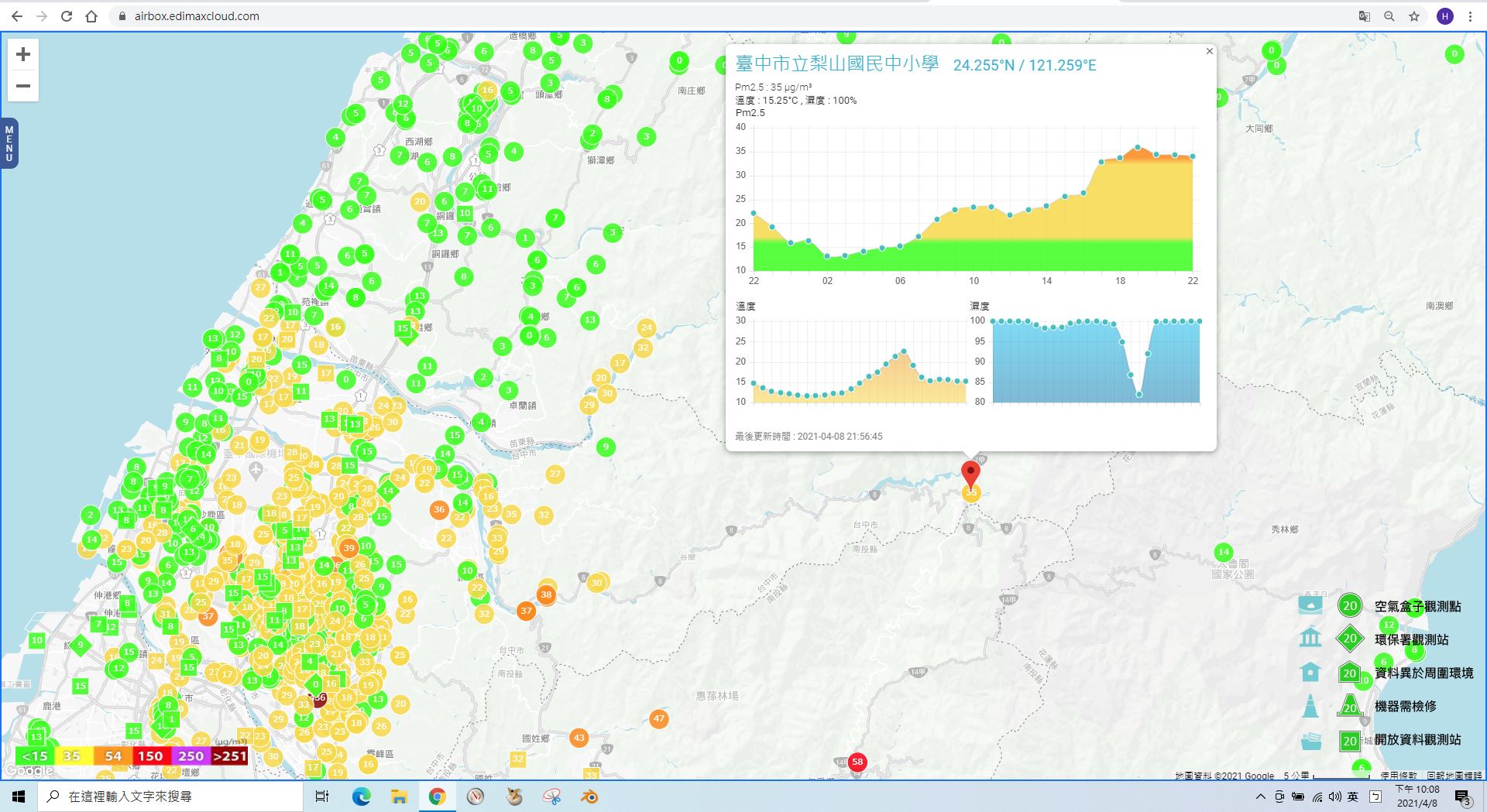This screenshot has height=812, width=1487.
Task: Open Chrome profile H avatar
Action: click(1444, 16)
